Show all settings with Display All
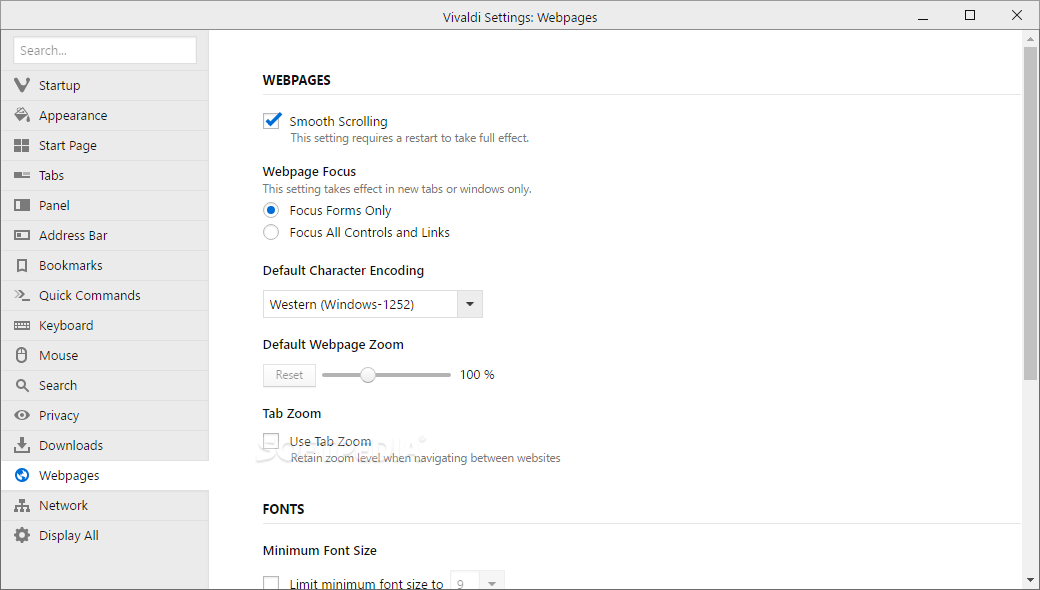The image size is (1040, 590). click(68, 535)
